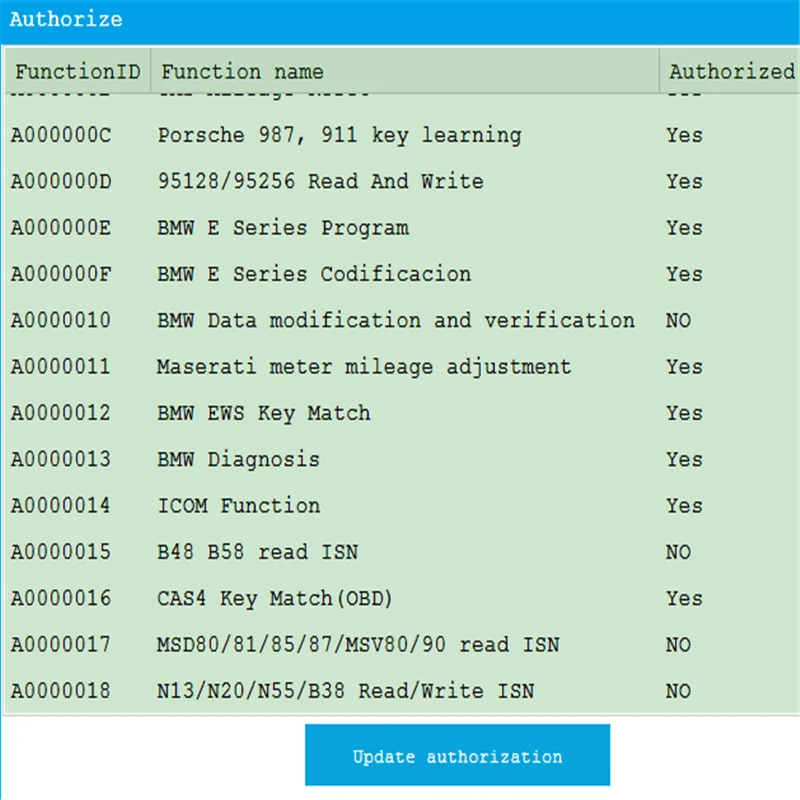Click function ID A0000016
The width and height of the screenshot is (800, 800).
[61, 598]
